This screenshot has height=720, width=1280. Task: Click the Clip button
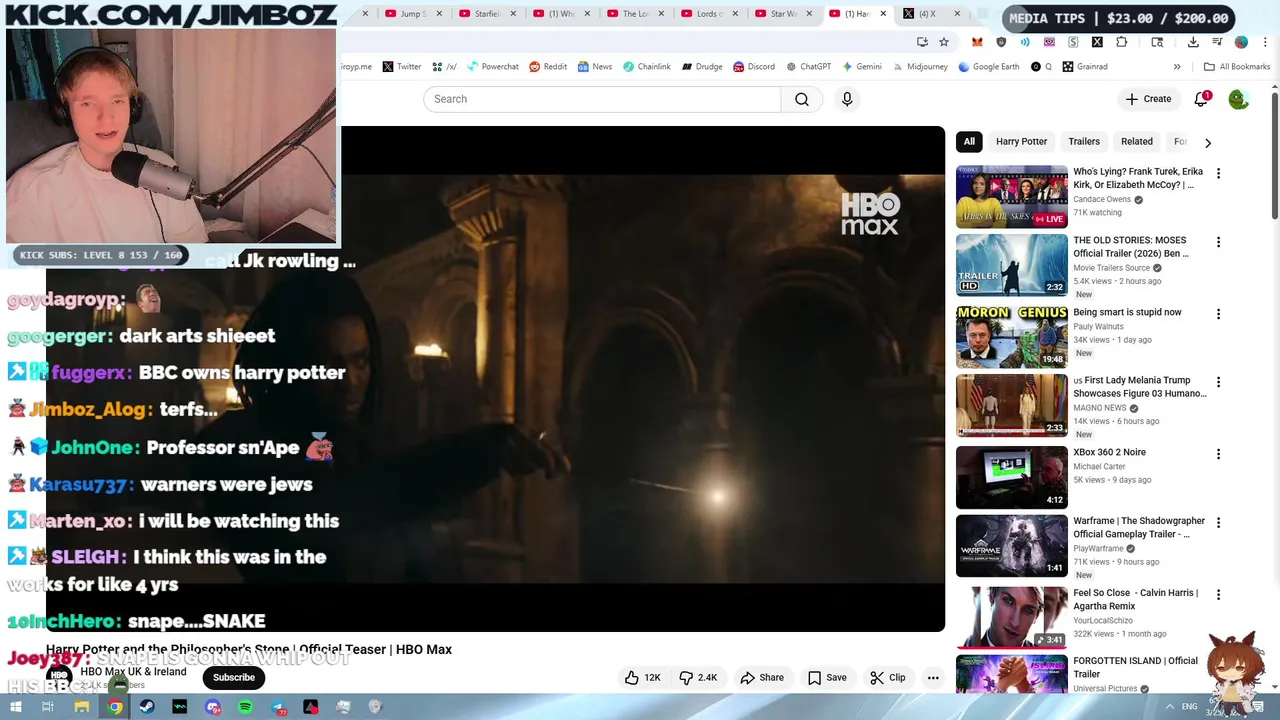point(888,677)
